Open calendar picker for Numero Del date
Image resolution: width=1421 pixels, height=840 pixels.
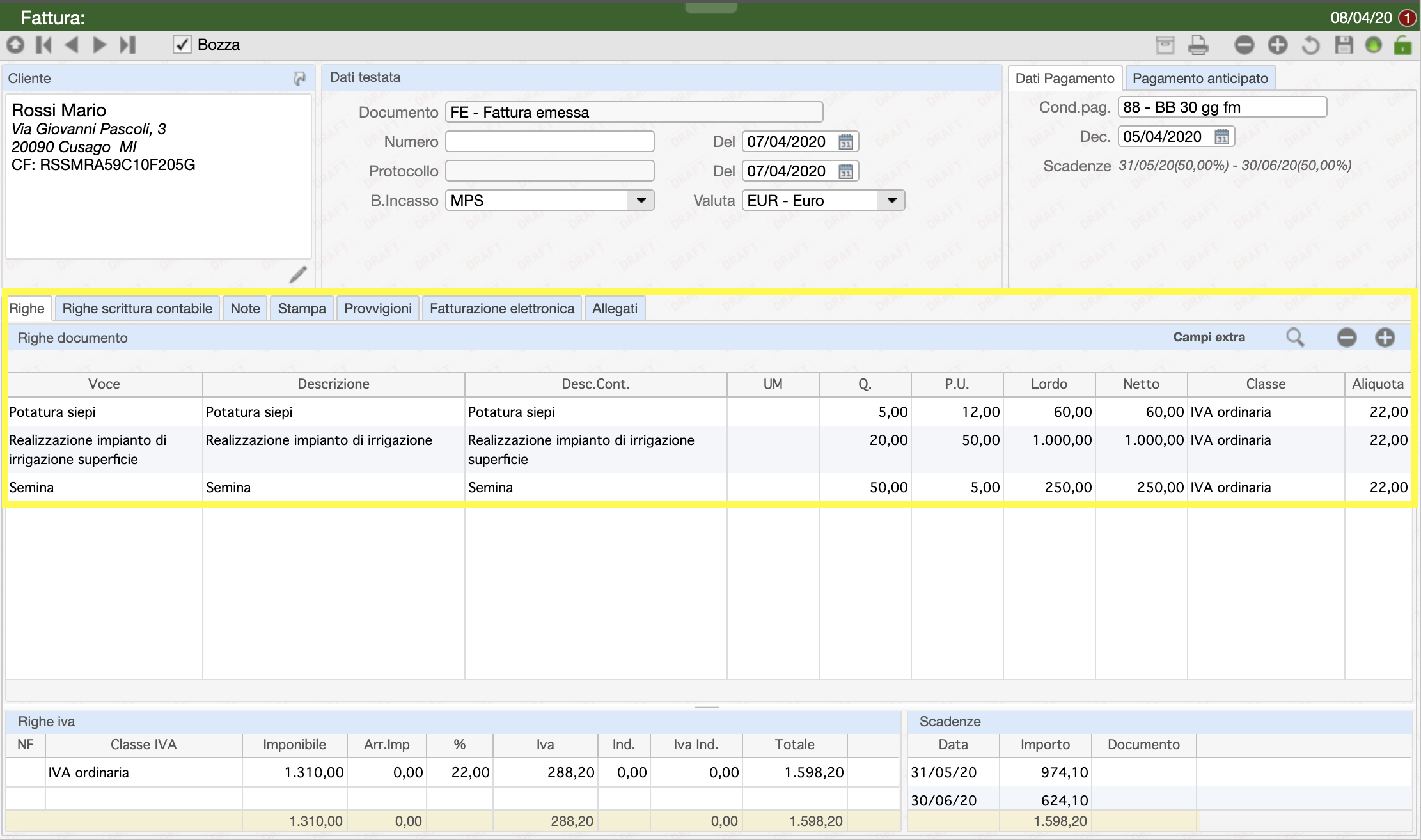(845, 142)
